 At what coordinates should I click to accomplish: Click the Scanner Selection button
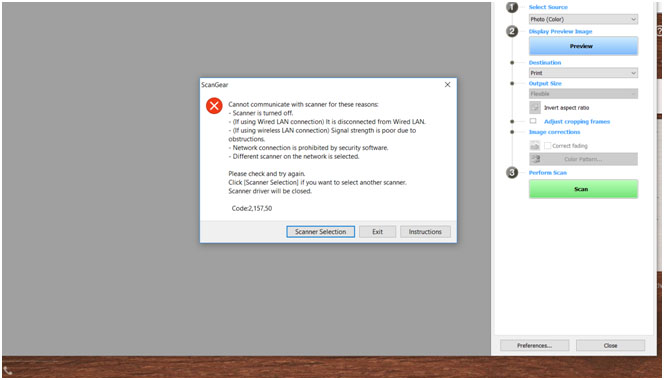click(321, 232)
